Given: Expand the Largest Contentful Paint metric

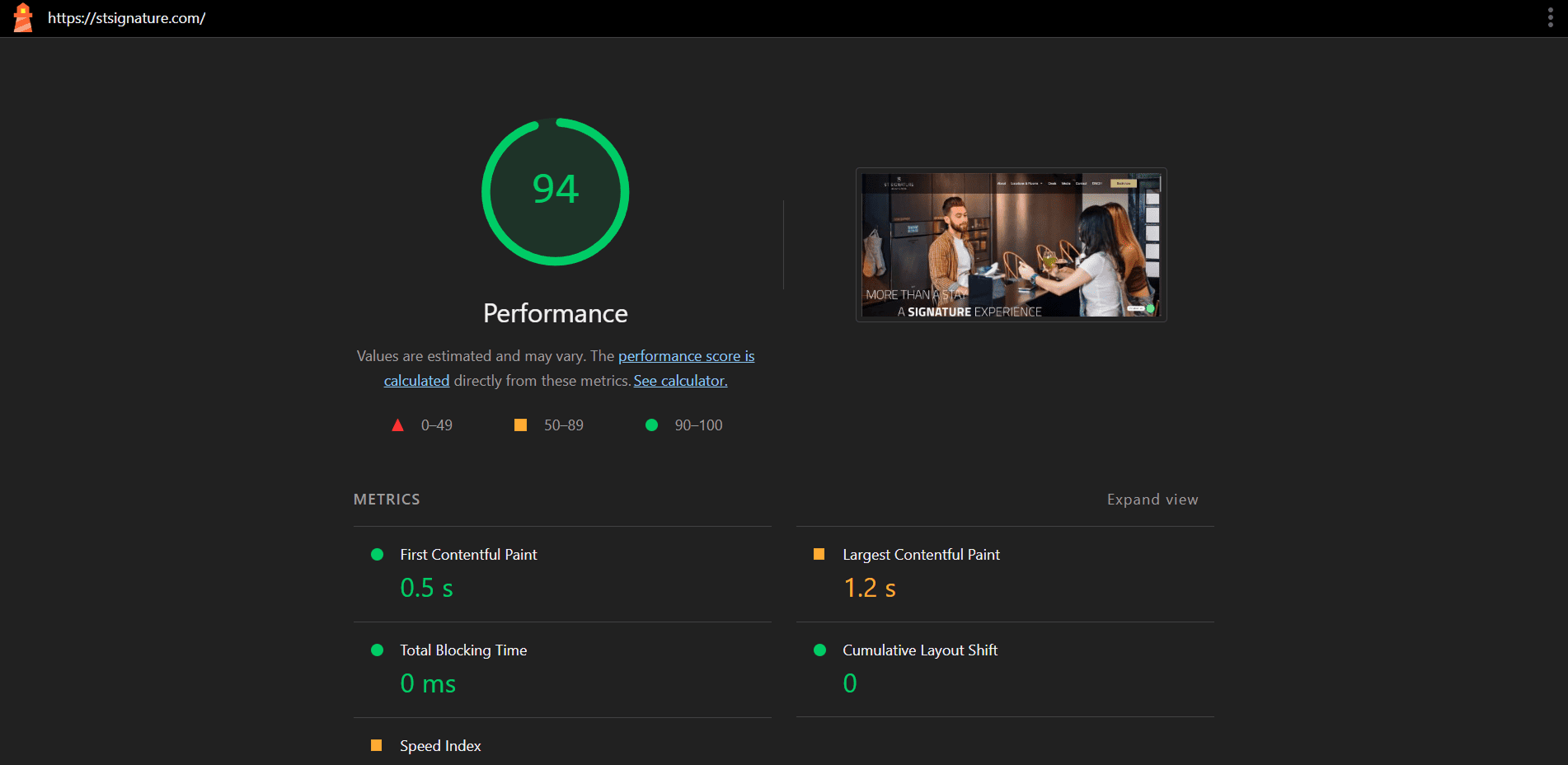Looking at the screenshot, I should point(921,555).
